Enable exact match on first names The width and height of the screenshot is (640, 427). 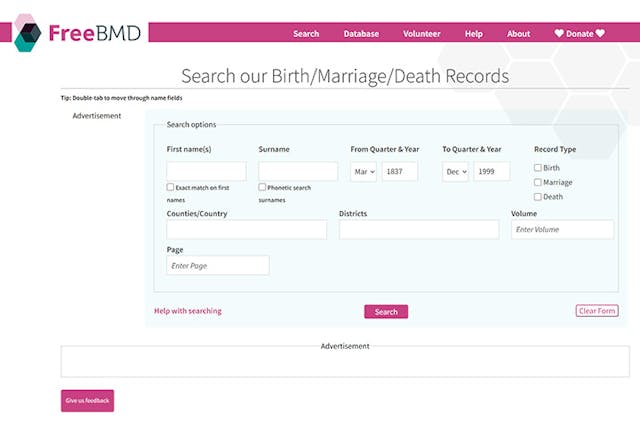point(170,187)
